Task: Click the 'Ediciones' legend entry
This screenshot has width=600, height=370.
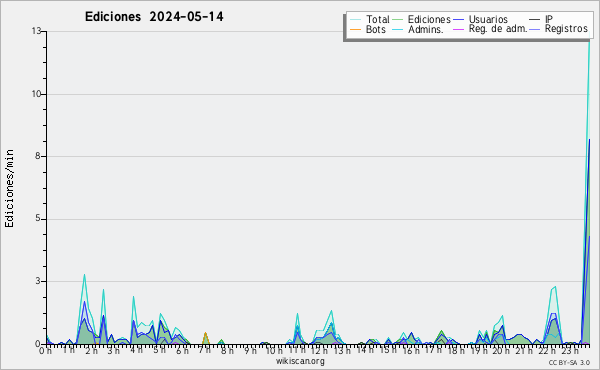Action: pyautogui.click(x=429, y=19)
